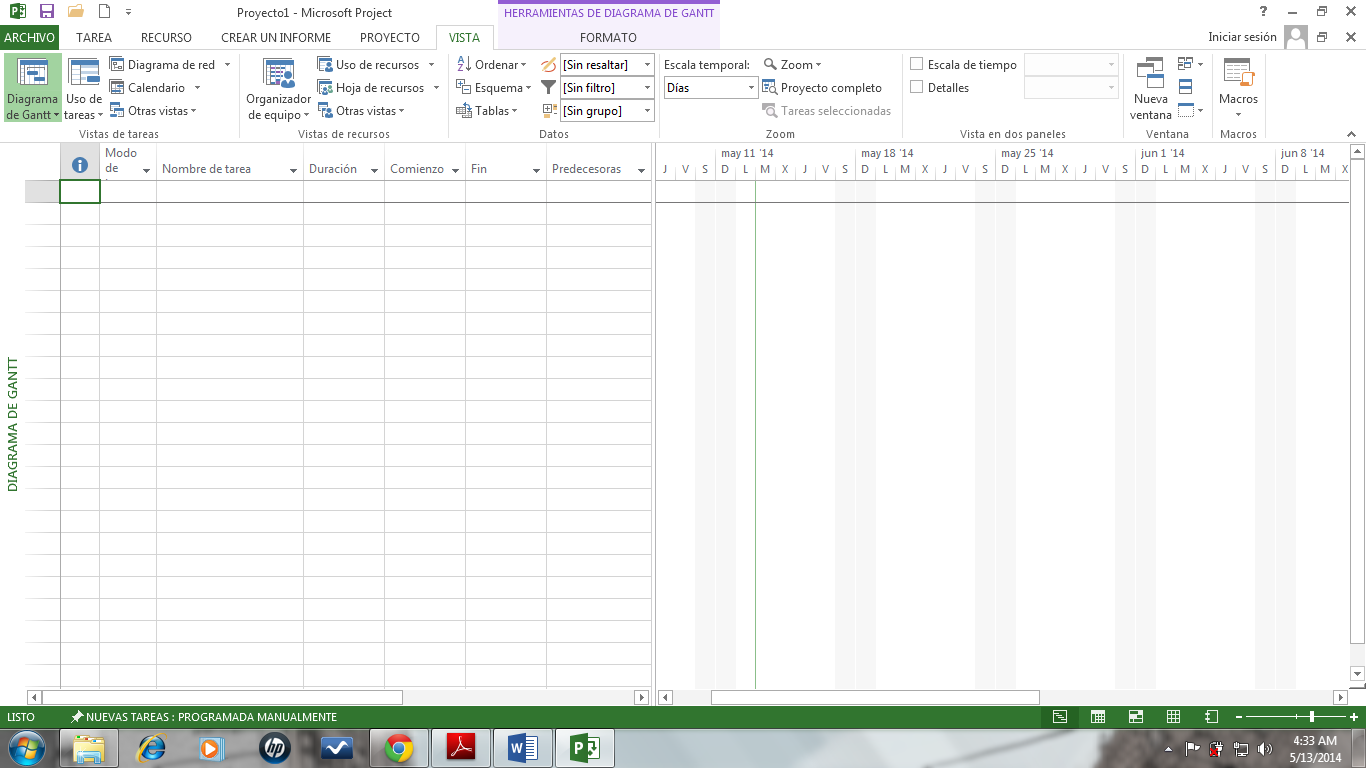Click the zoom slider in status bar
Screen dimensions: 1366x768
[x=1311, y=717]
